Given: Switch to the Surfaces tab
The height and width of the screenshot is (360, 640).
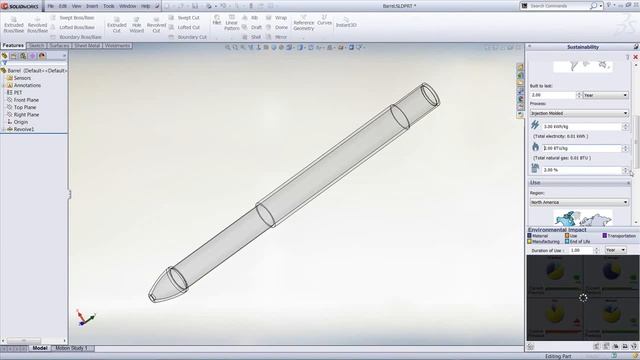Looking at the screenshot, I should [x=60, y=46].
